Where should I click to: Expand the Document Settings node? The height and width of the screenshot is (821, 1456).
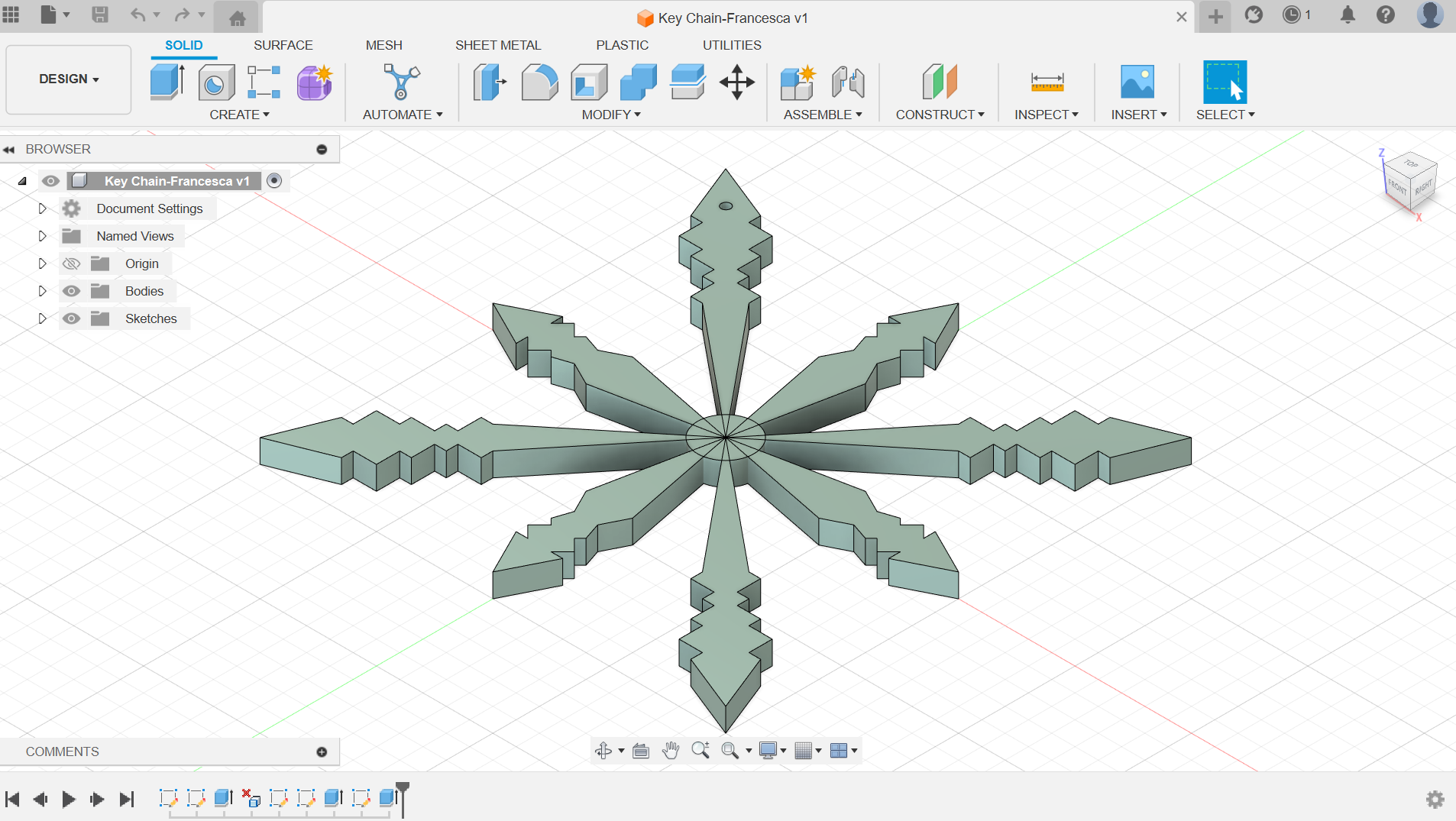coord(43,208)
